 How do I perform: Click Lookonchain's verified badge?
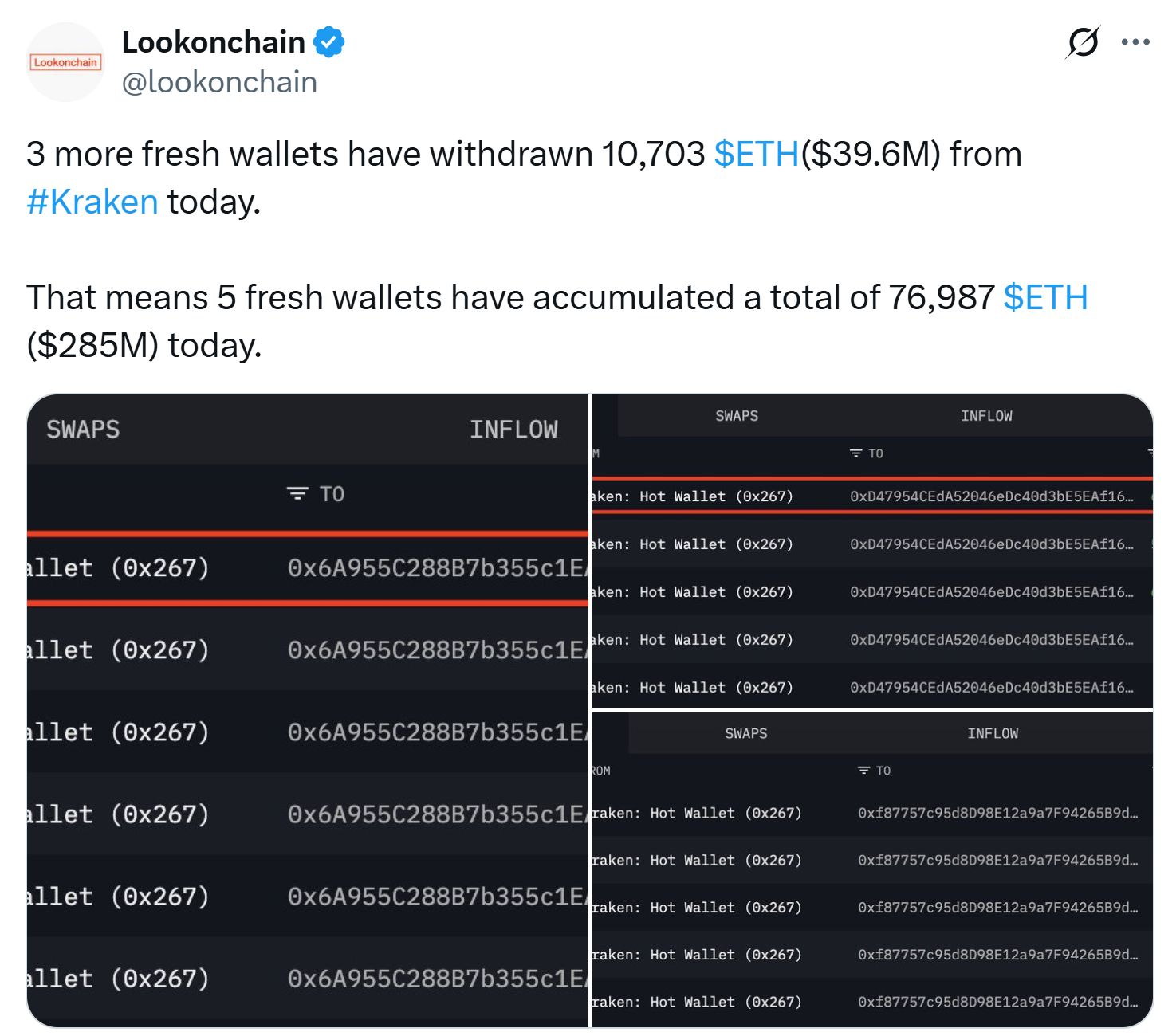click(329, 41)
